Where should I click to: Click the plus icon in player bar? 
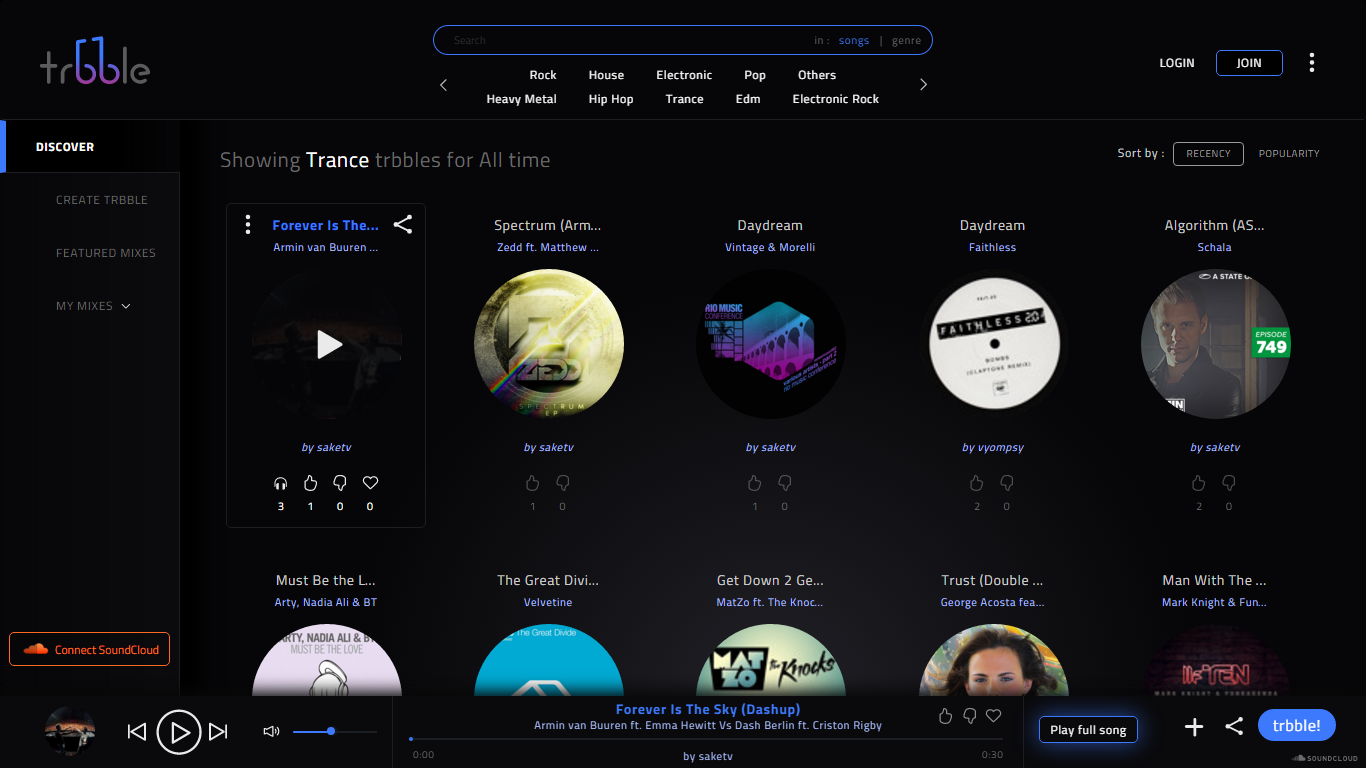1194,727
